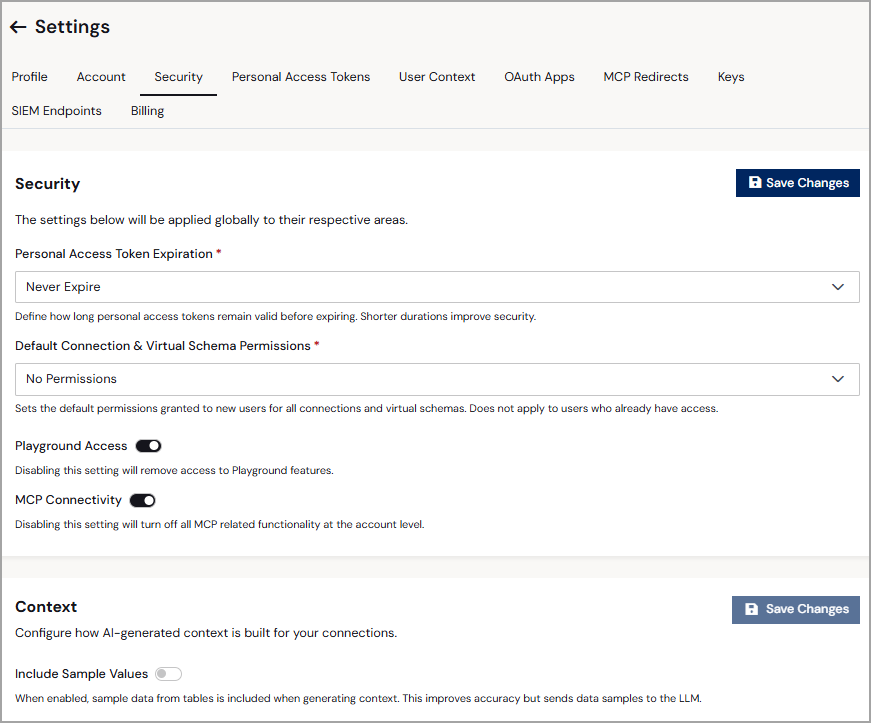The image size is (871, 723).
Task: Toggle Playground Access off
Action: pos(148,446)
